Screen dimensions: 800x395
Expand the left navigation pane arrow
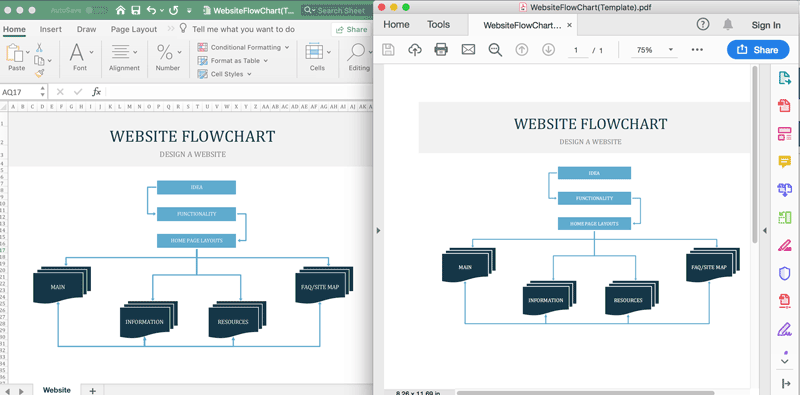click(x=378, y=231)
